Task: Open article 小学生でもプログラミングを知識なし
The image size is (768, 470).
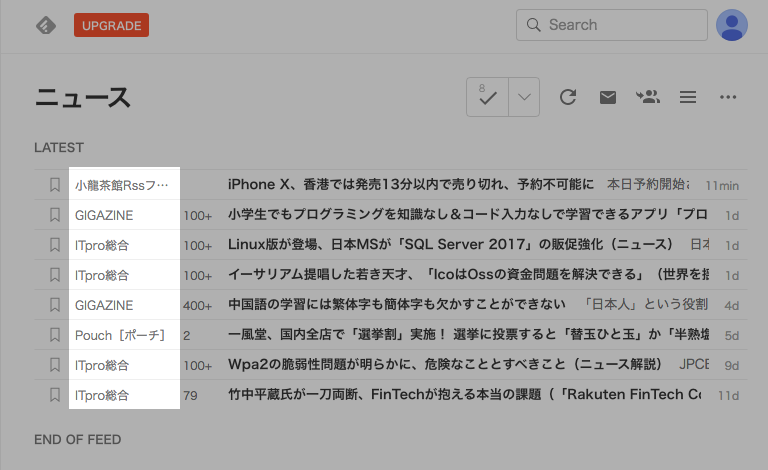Action: [x=468, y=214]
